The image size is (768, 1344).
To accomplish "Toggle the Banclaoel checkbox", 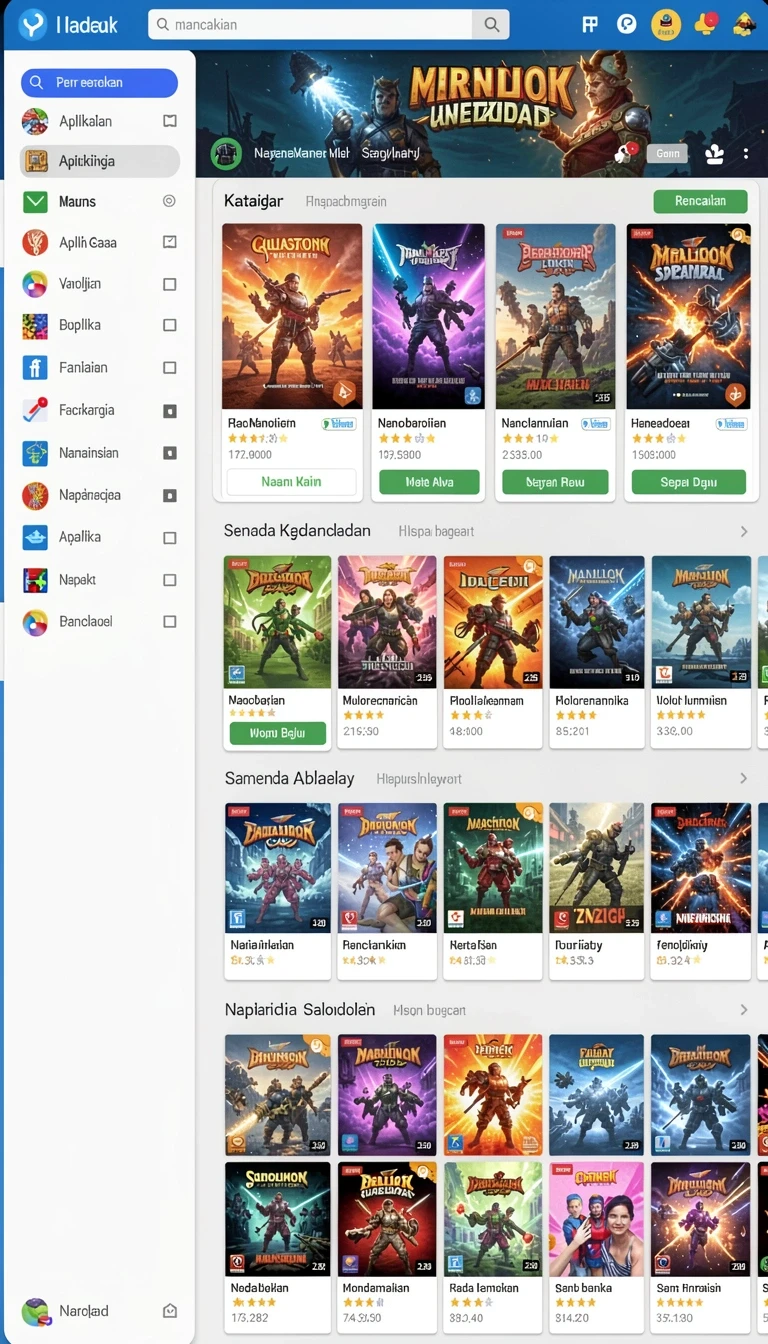I will pyautogui.click(x=170, y=622).
